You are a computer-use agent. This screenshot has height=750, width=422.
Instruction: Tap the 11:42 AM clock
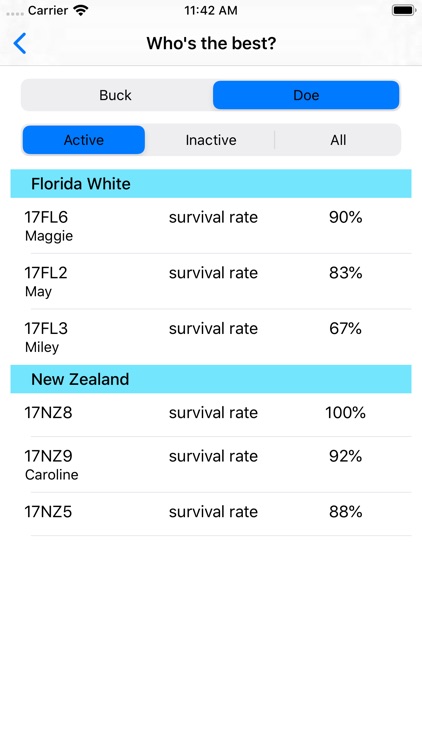pyautogui.click(x=211, y=11)
